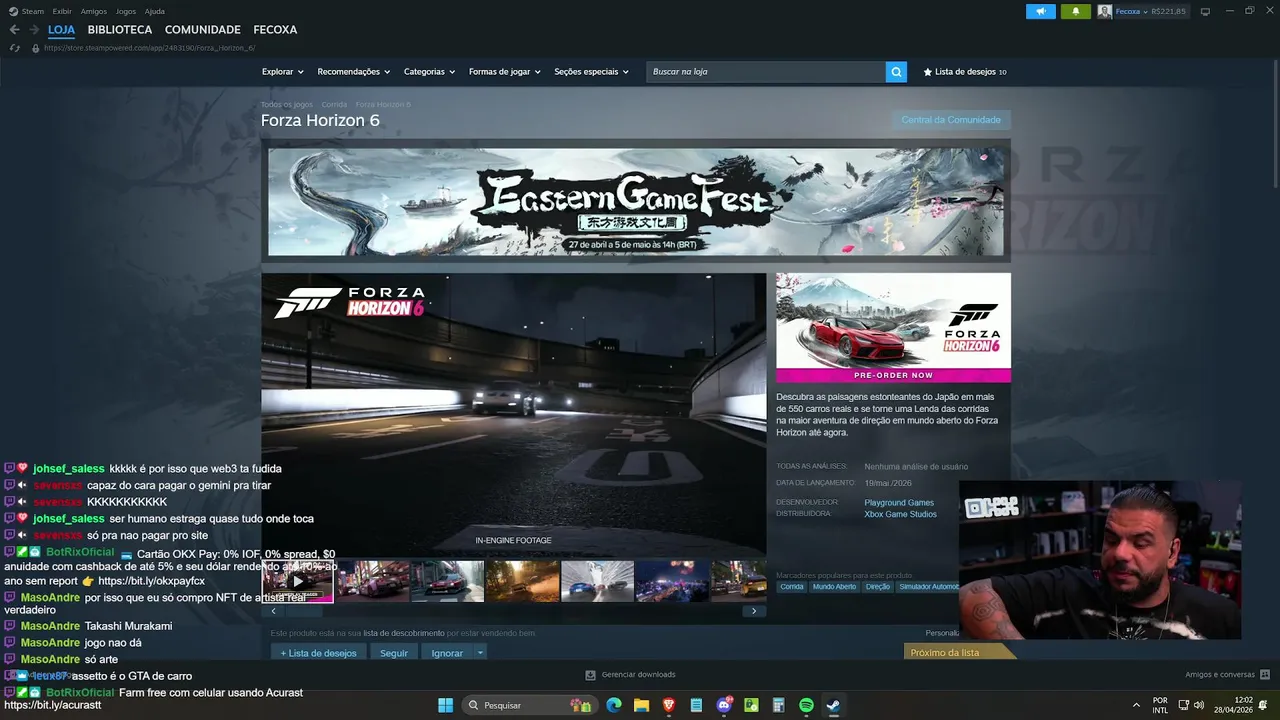
Task: Click the Todos os jogos breadcrumb
Action: point(287,104)
